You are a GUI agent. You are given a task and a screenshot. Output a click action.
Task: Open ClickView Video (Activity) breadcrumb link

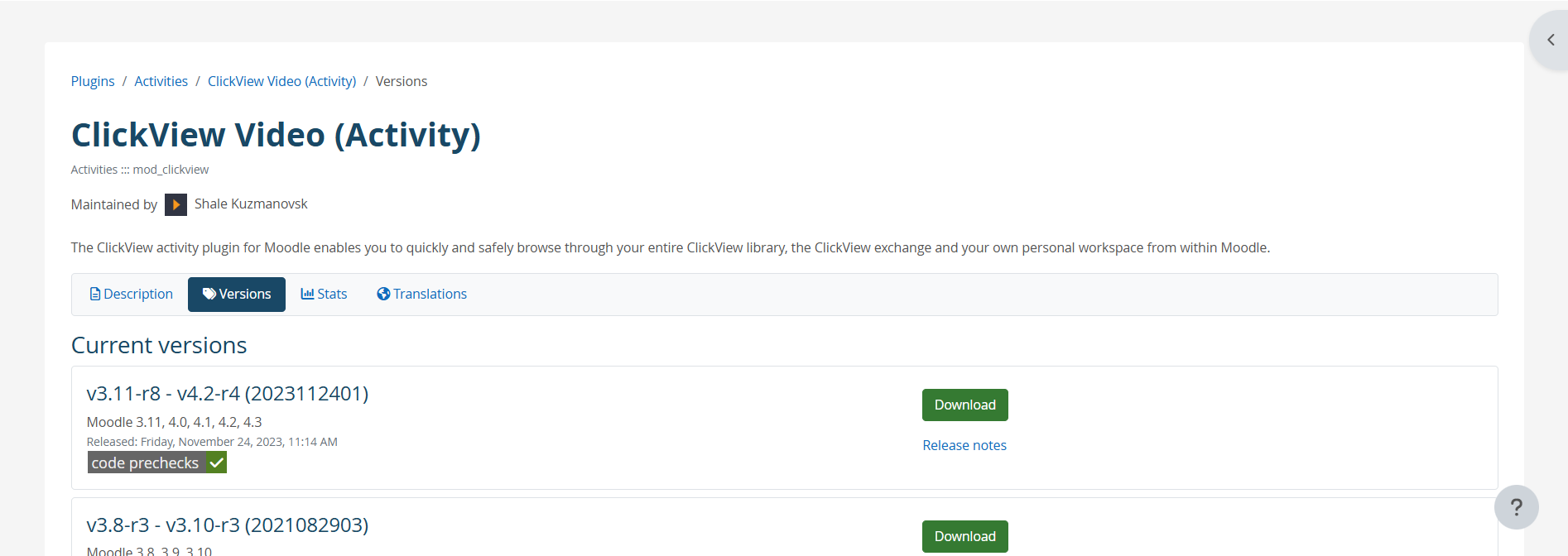(281, 81)
